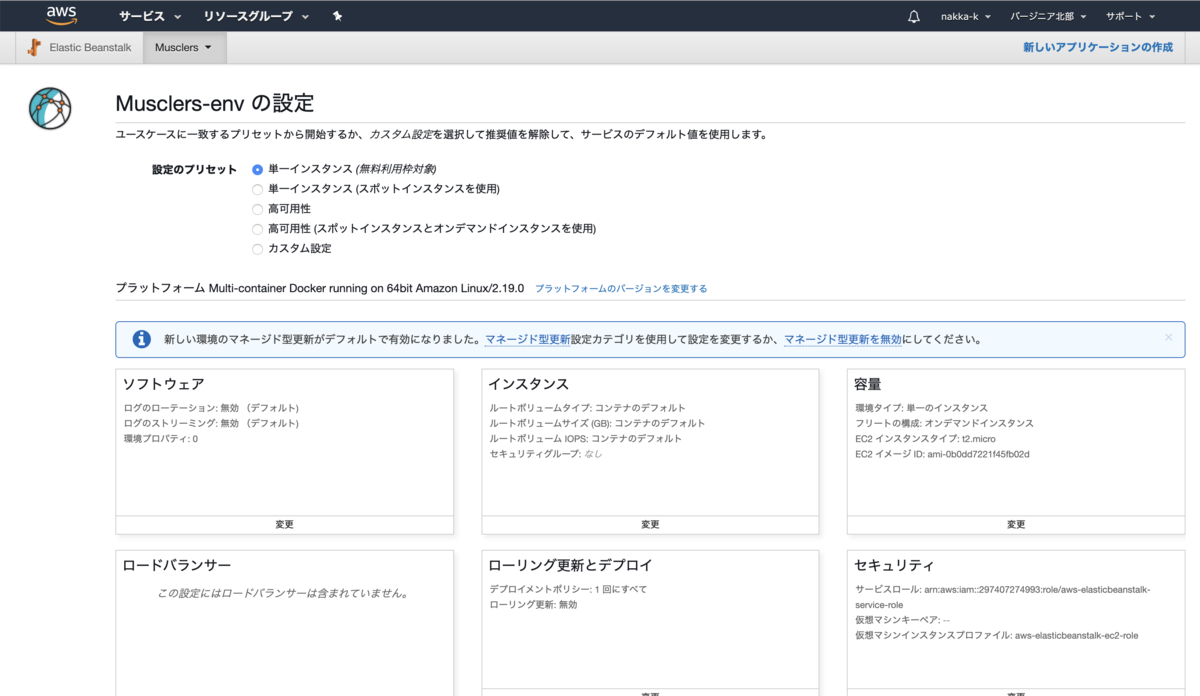Click 変更 under the インスタンス card
The image size is (1200, 696).
[x=650, y=525]
